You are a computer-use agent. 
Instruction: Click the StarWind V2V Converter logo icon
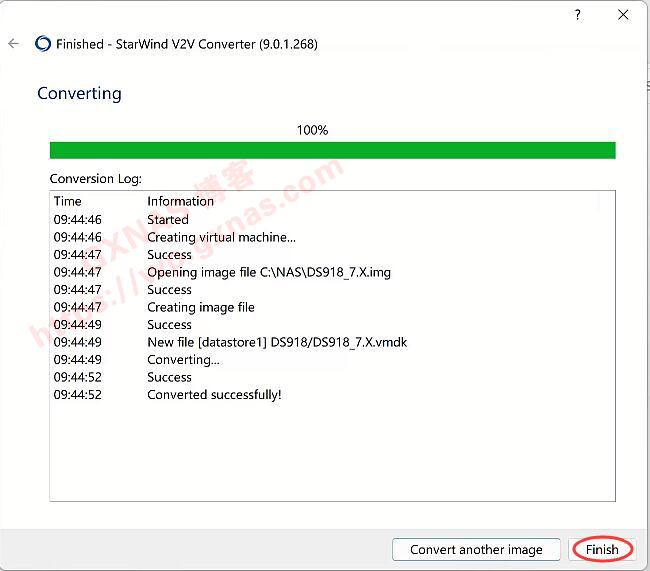[43, 44]
